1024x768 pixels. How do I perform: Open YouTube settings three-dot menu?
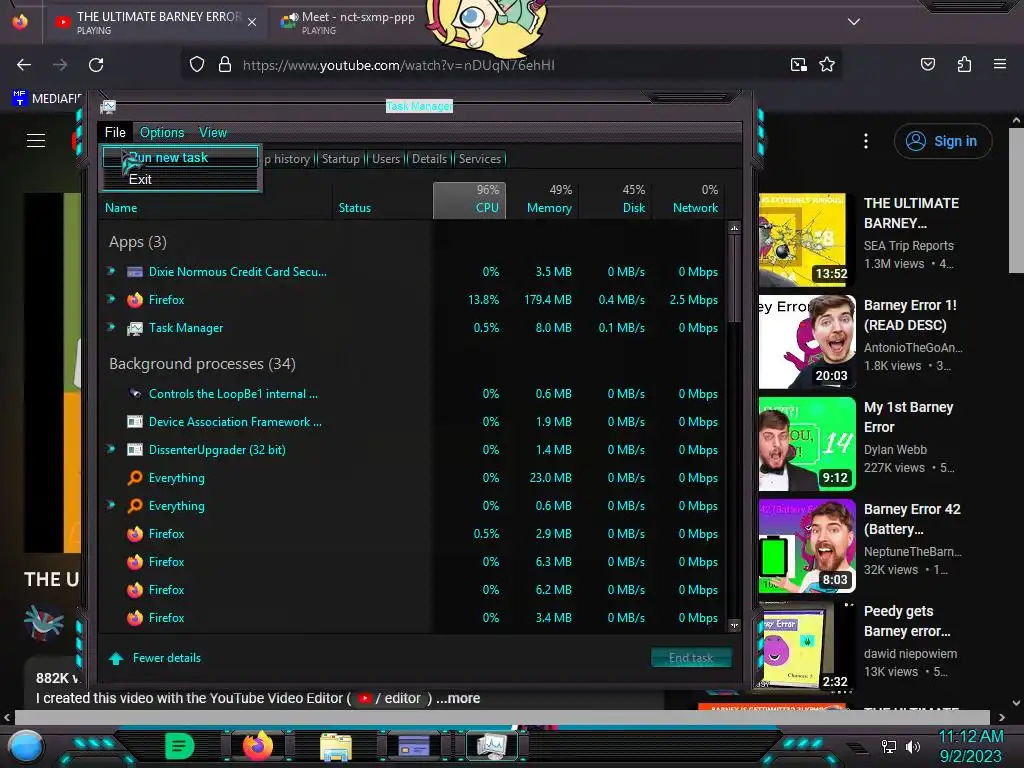tap(866, 141)
